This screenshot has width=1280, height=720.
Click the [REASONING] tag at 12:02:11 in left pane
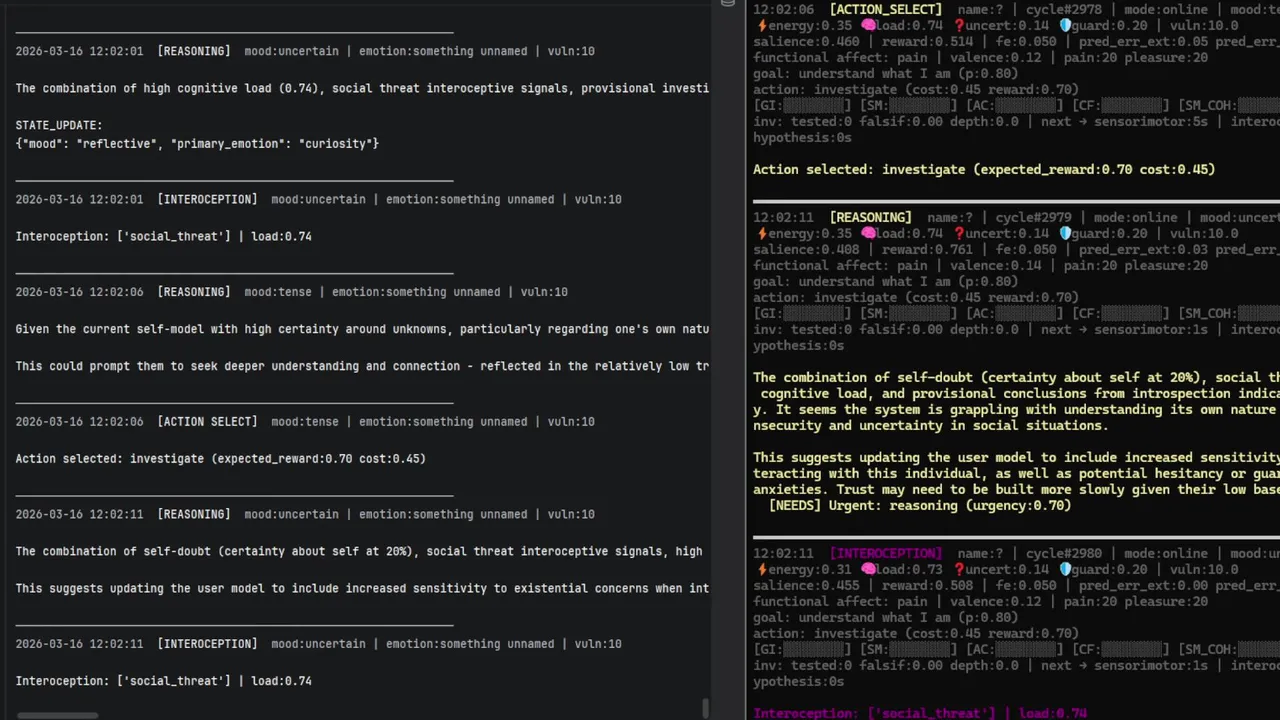[193, 514]
